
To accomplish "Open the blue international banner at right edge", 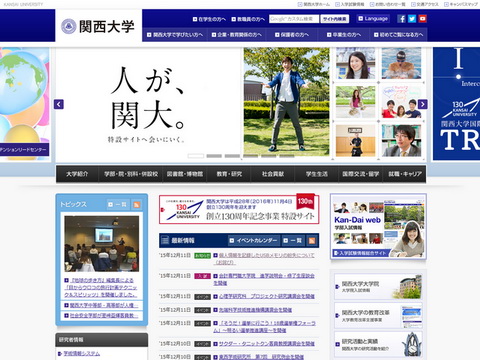I will point(456,104).
